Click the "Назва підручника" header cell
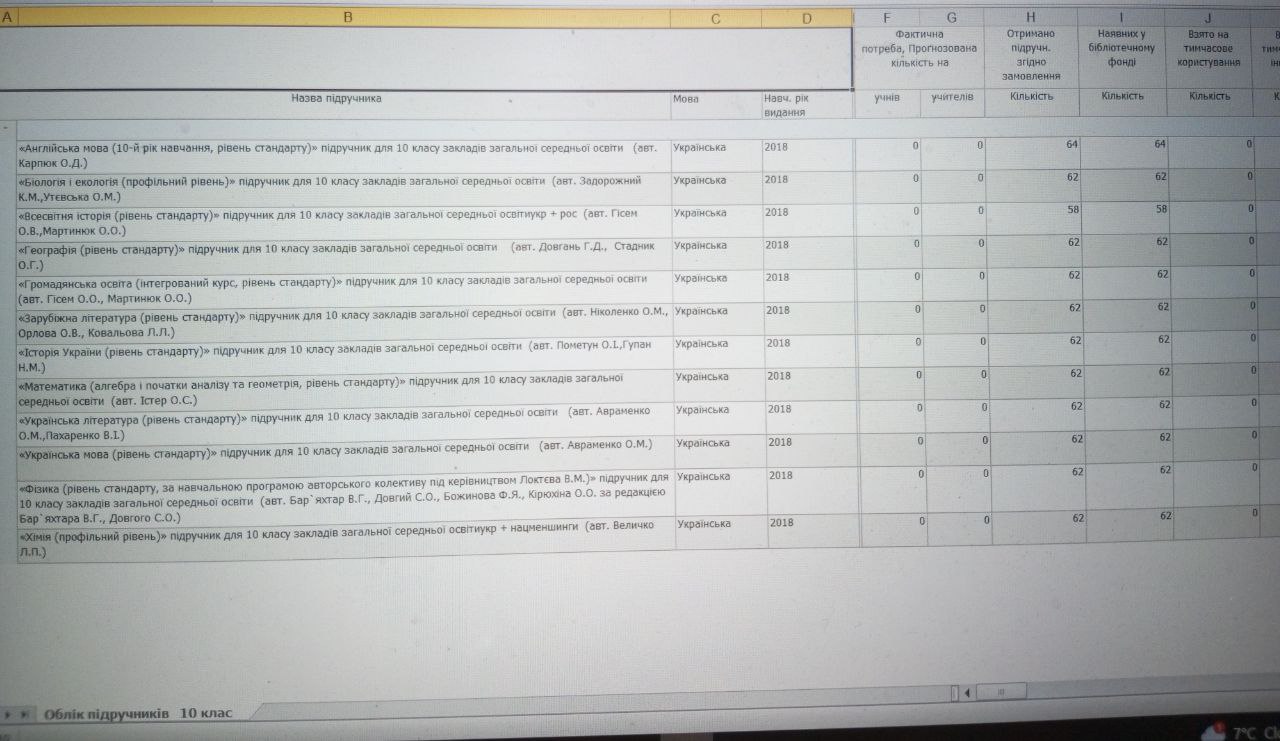Image resolution: width=1280 pixels, height=741 pixels. [336, 99]
